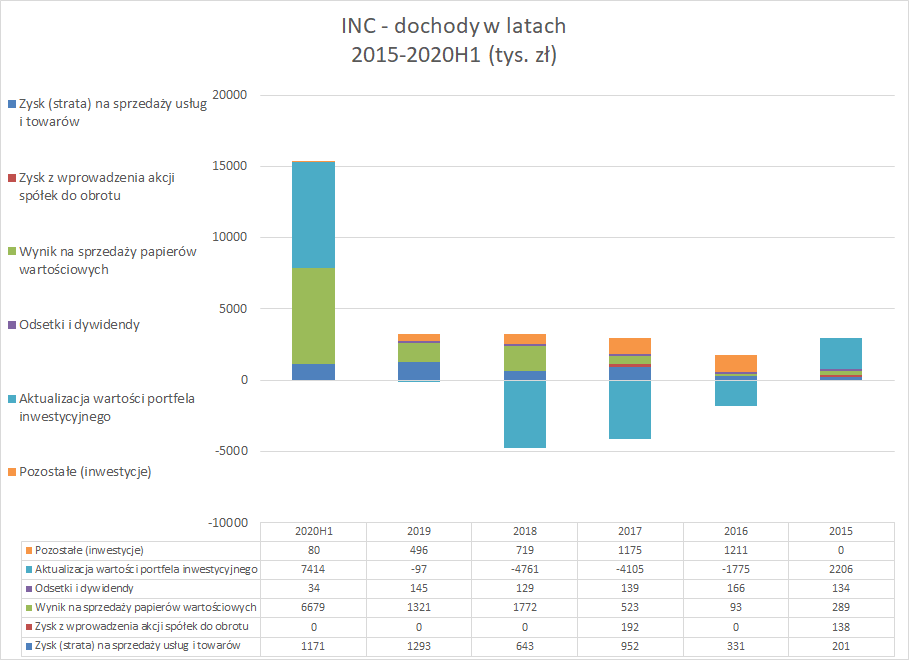Viewport: 909px width, 660px height.
Task: Click table cell value -1775
Action: coord(736,570)
